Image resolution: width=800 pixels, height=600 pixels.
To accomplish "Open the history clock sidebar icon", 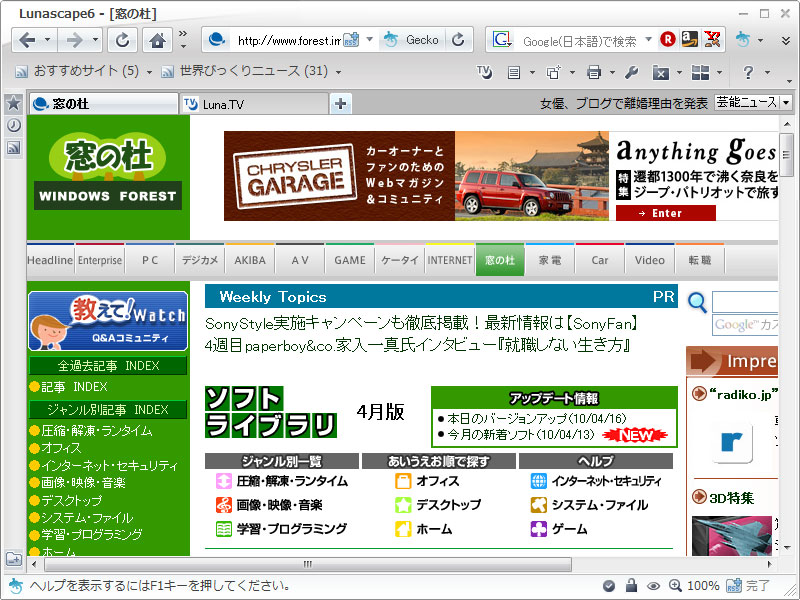I will (13, 125).
